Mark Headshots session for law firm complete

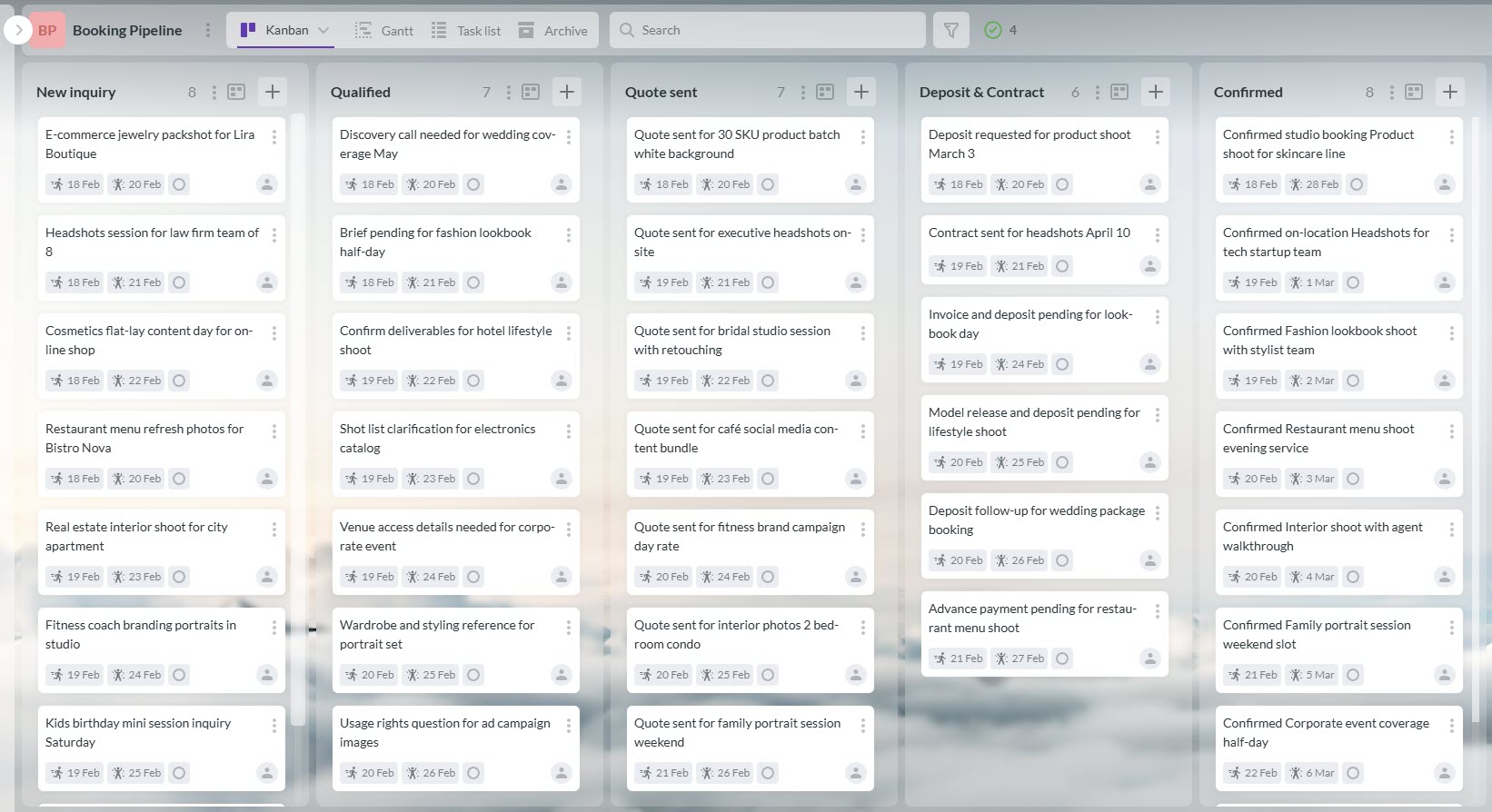coord(179,282)
